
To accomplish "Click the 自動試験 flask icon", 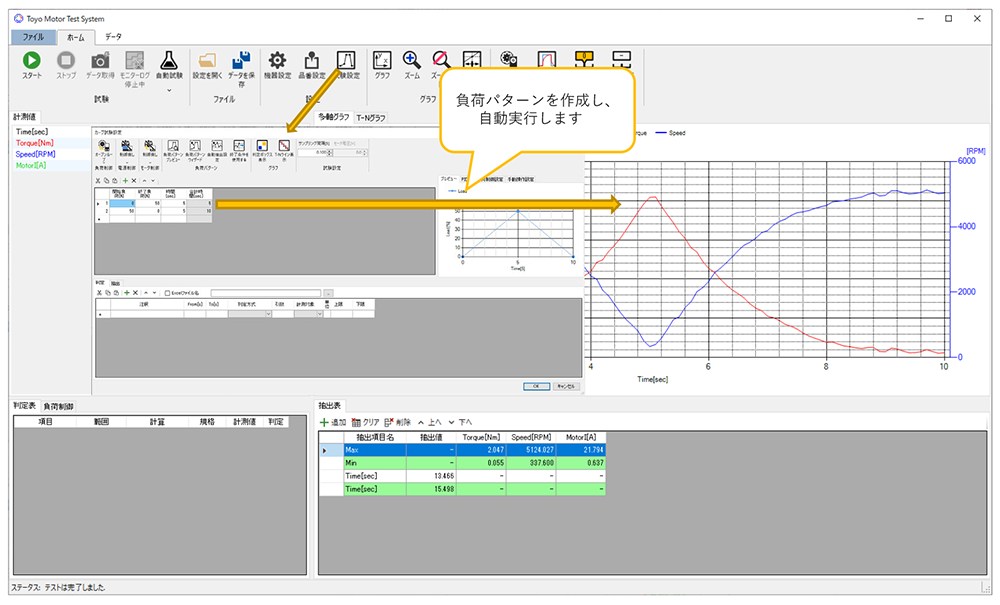I will click(169, 61).
